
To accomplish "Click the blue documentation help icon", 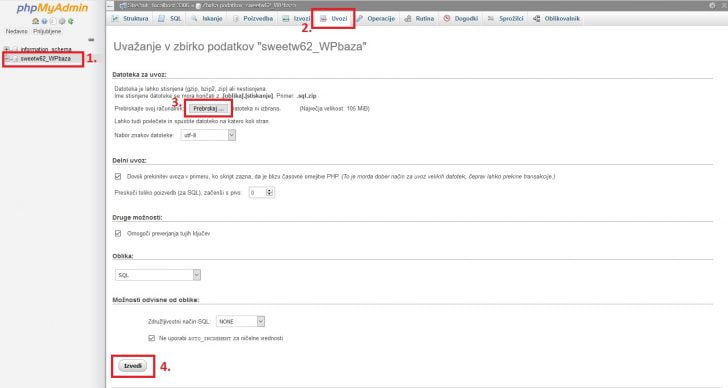I will pyautogui.click(x=44, y=21).
